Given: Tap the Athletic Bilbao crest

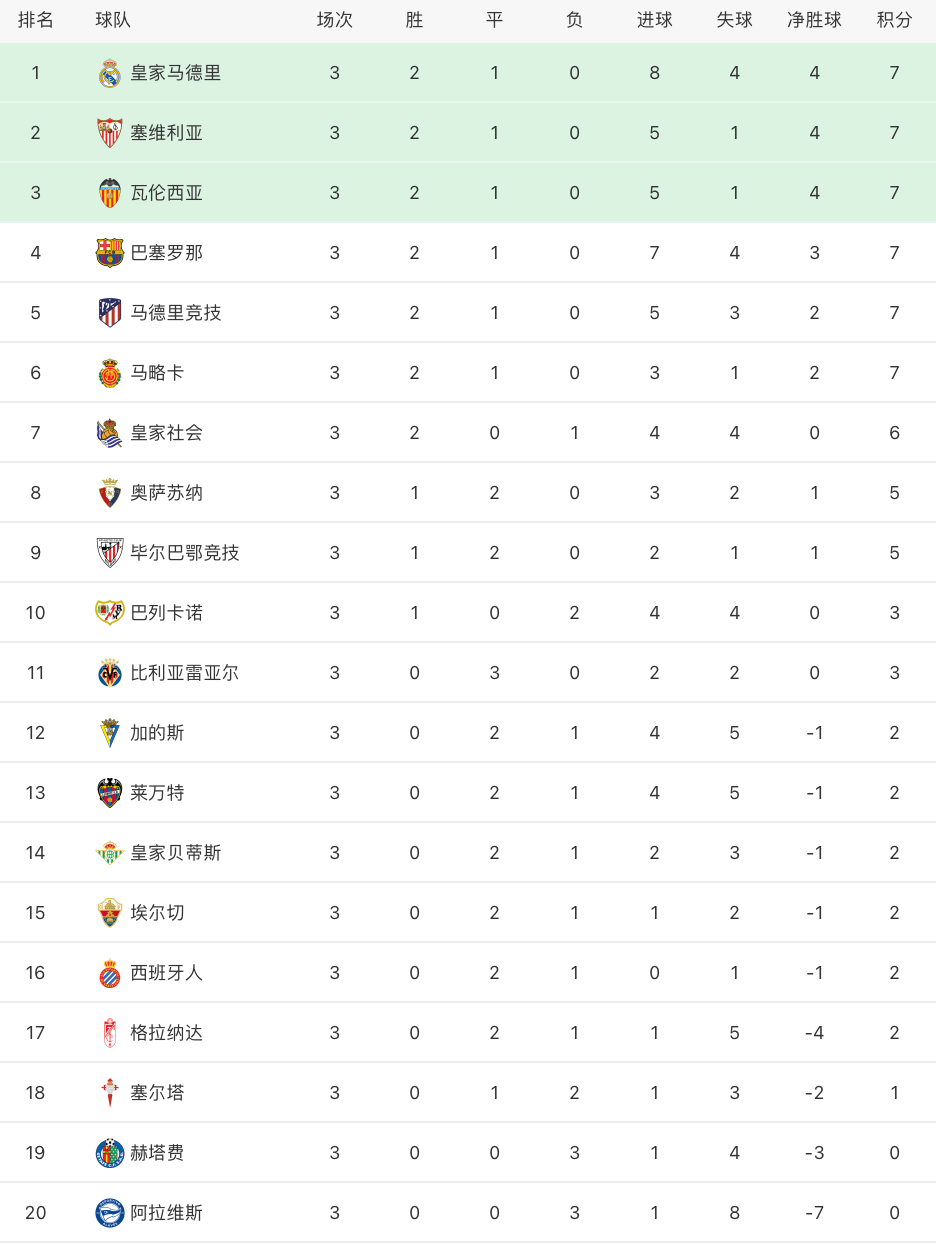Looking at the screenshot, I should [x=110, y=553].
